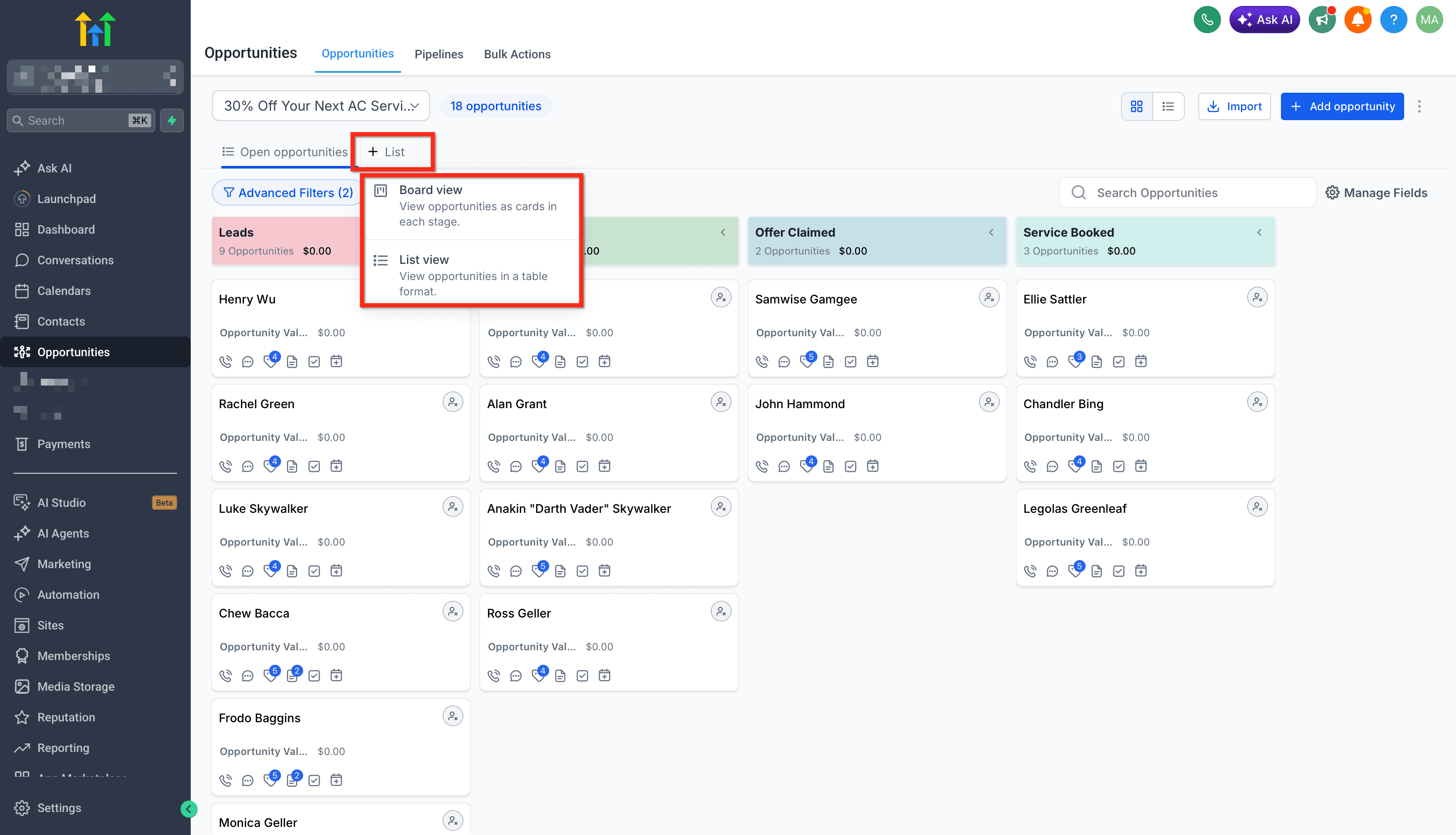The width and height of the screenshot is (1456, 835).
Task: Open the three-dot more options menu
Action: click(1419, 107)
